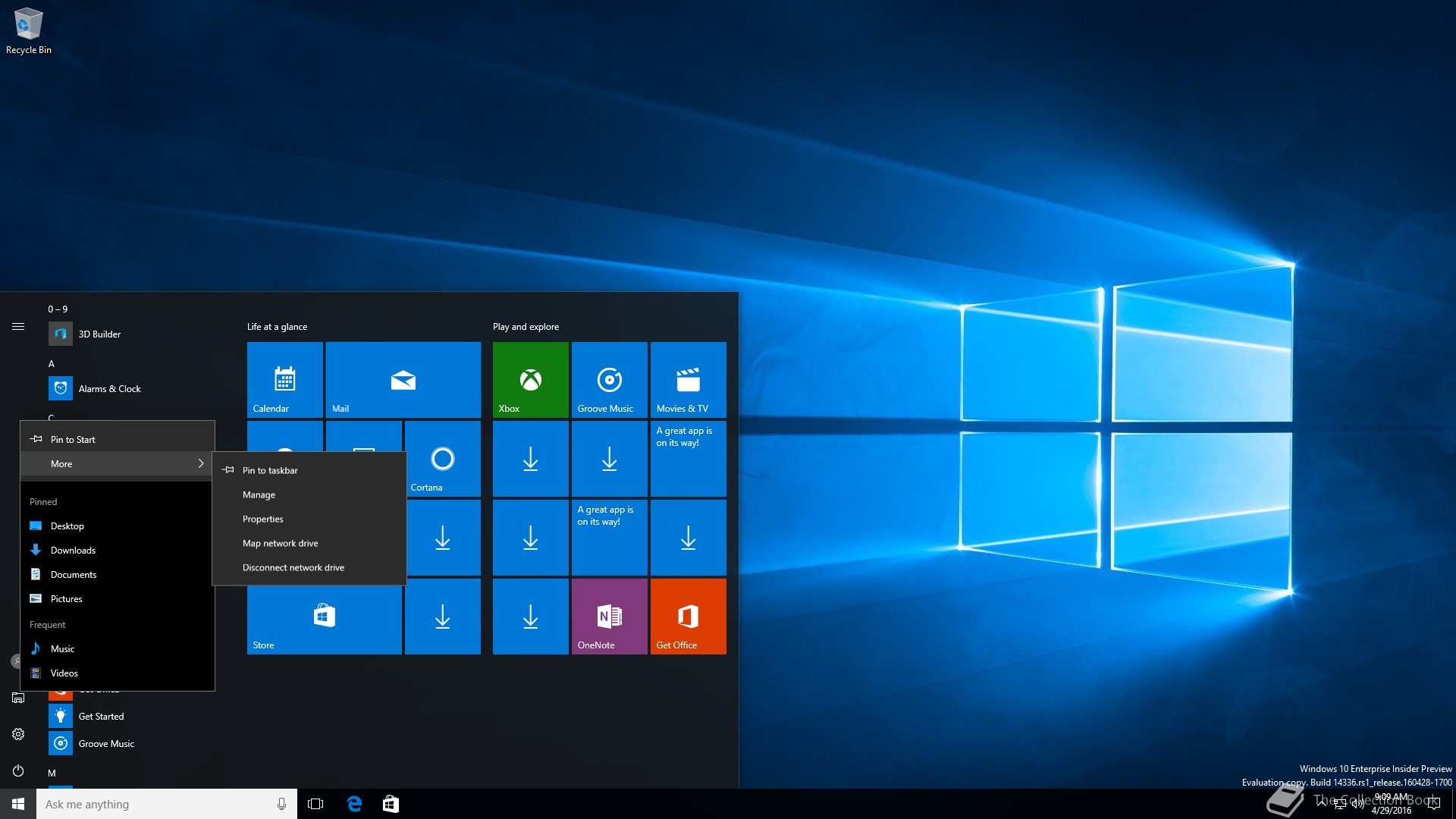
Task: Open the Calendar tile
Action: 285,379
